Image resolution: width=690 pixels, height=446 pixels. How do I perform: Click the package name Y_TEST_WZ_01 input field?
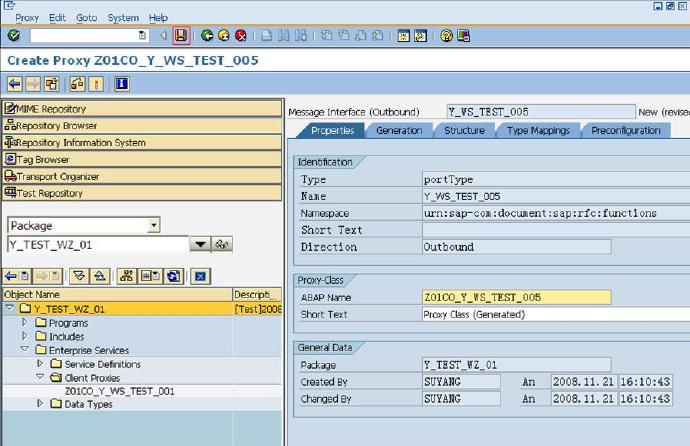pyautogui.click(x=98, y=245)
